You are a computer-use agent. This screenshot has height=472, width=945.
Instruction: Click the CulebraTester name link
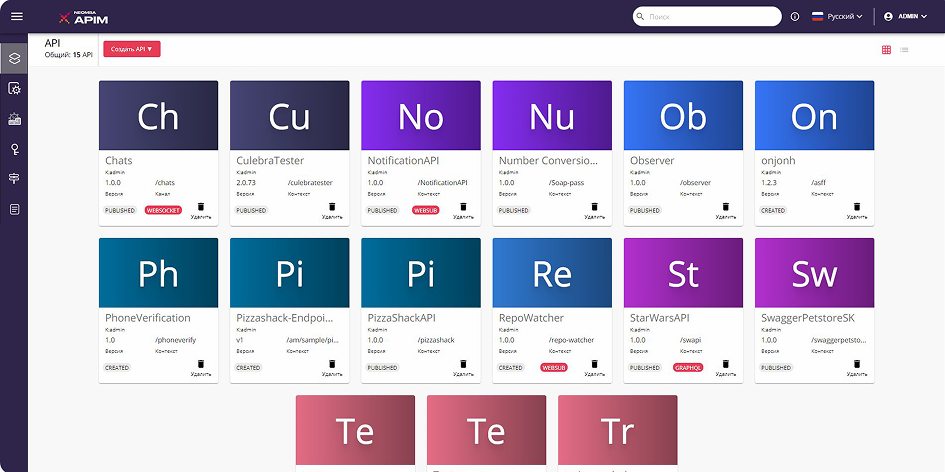coord(270,161)
